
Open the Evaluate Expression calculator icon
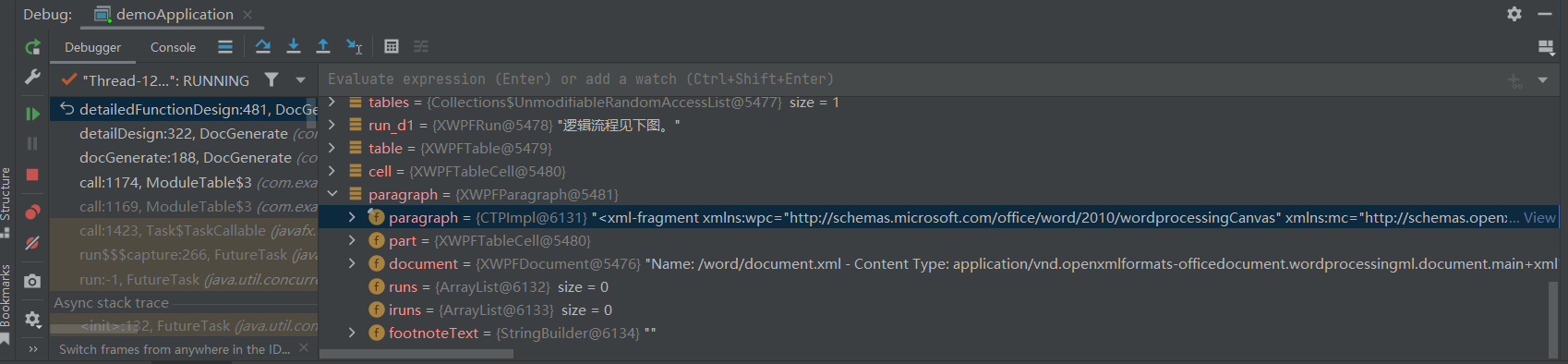click(x=392, y=46)
